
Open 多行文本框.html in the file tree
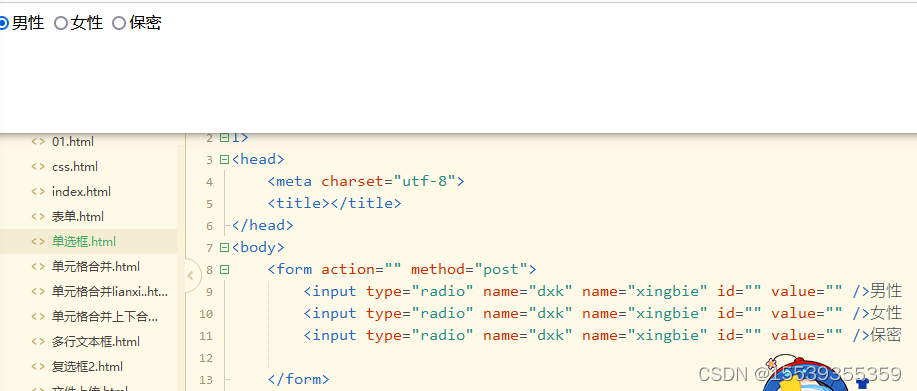pyautogui.click(x=96, y=342)
